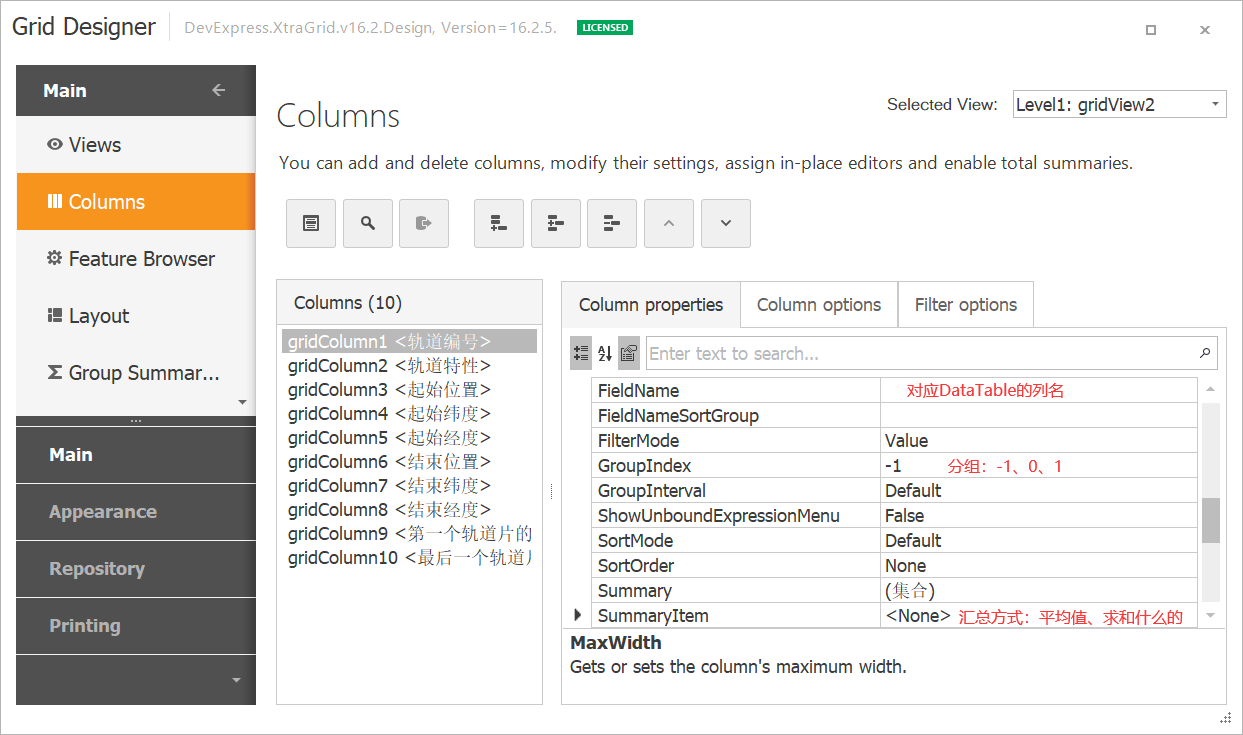Move the column up with the caret icon
Viewport: 1243px width, 735px height.
[669, 223]
